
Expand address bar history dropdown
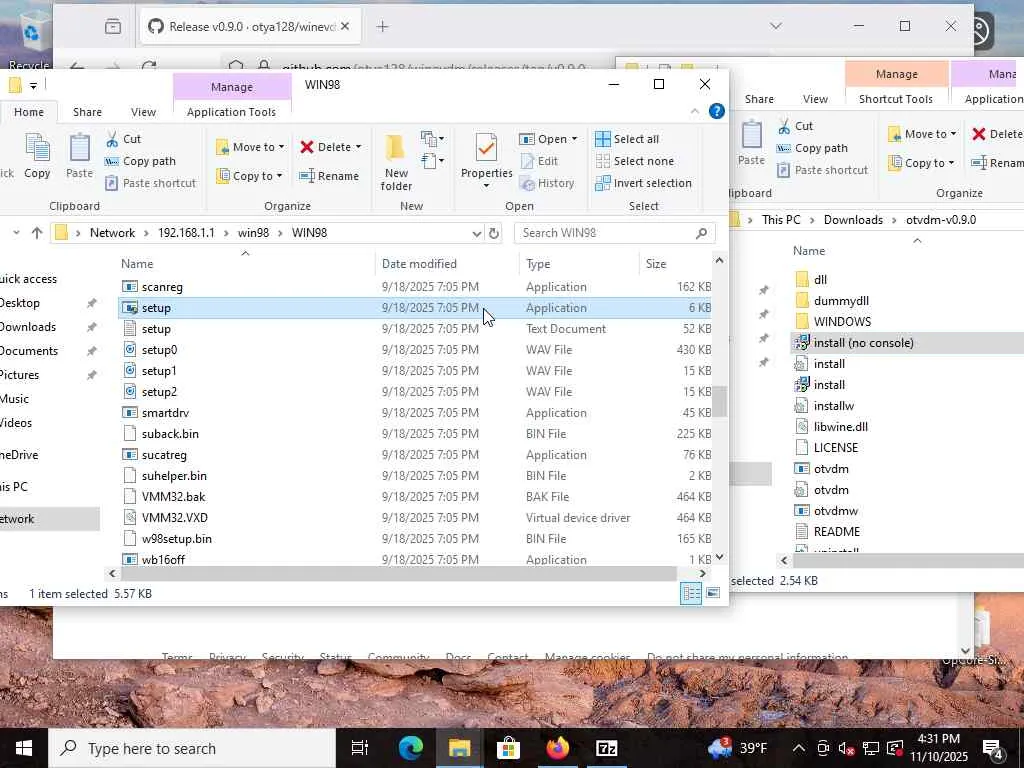click(x=477, y=233)
